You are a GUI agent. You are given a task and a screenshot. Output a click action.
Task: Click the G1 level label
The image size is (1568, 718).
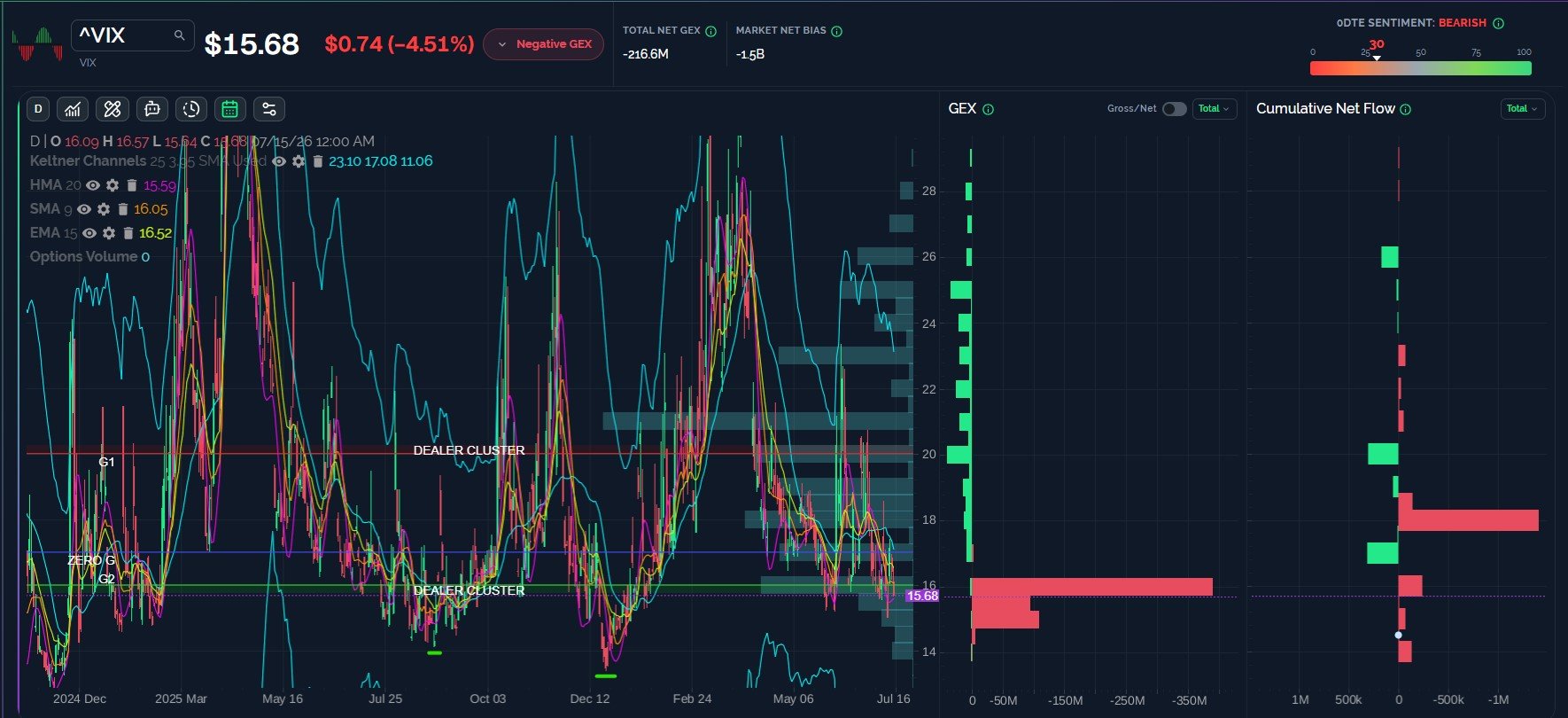pos(106,462)
